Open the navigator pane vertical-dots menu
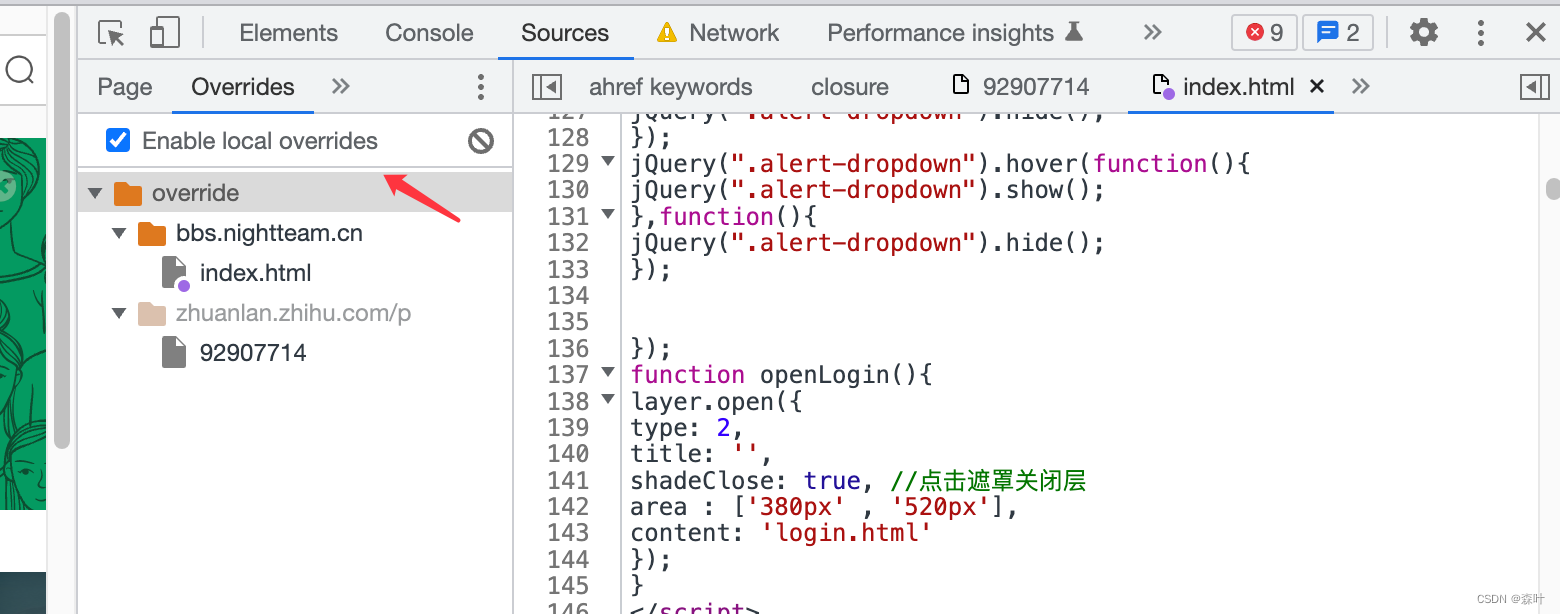Image resolution: width=1560 pixels, height=614 pixels. (481, 87)
